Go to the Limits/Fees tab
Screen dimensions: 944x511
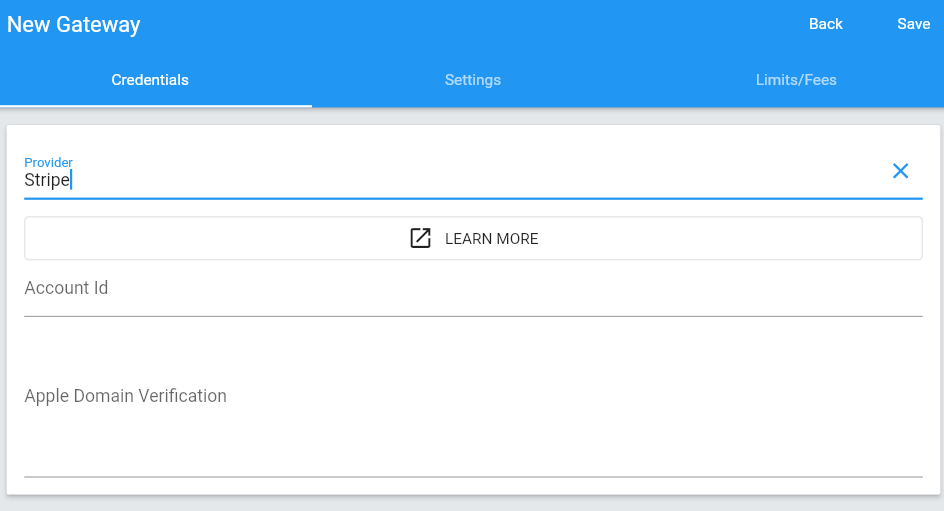[x=796, y=80]
